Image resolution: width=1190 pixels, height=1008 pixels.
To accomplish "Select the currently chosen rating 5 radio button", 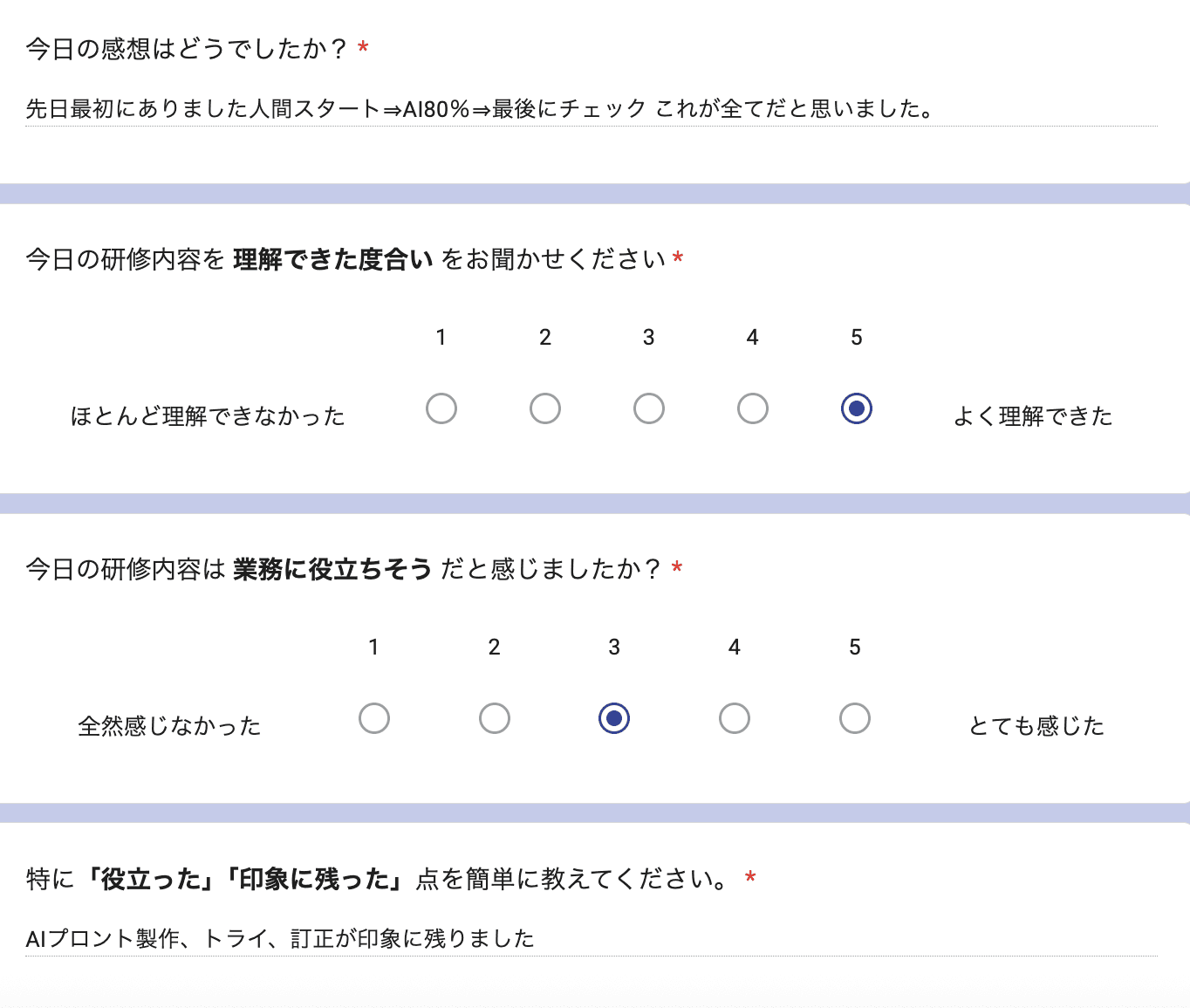I will pyautogui.click(x=856, y=408).
